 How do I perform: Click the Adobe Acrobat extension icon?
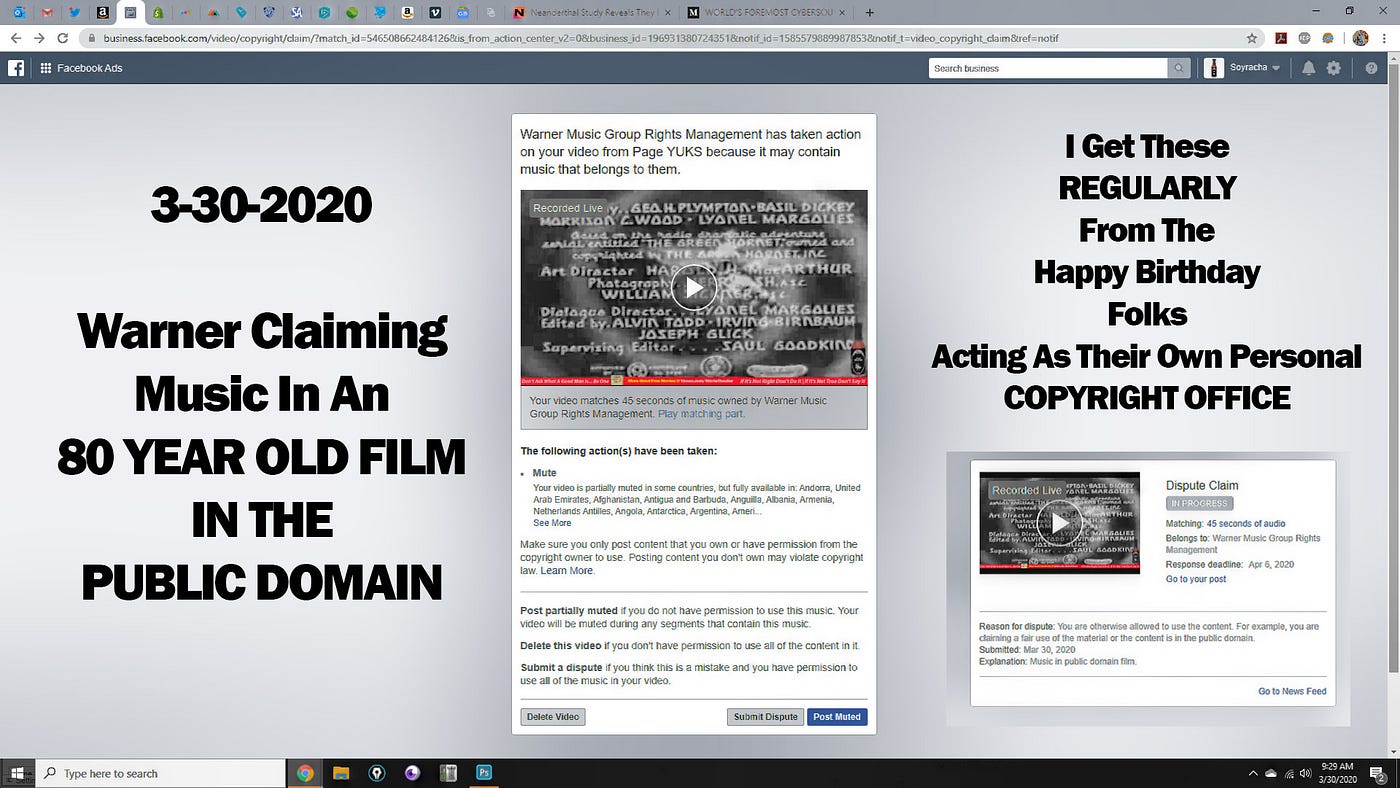click(x=1281, y=38)
